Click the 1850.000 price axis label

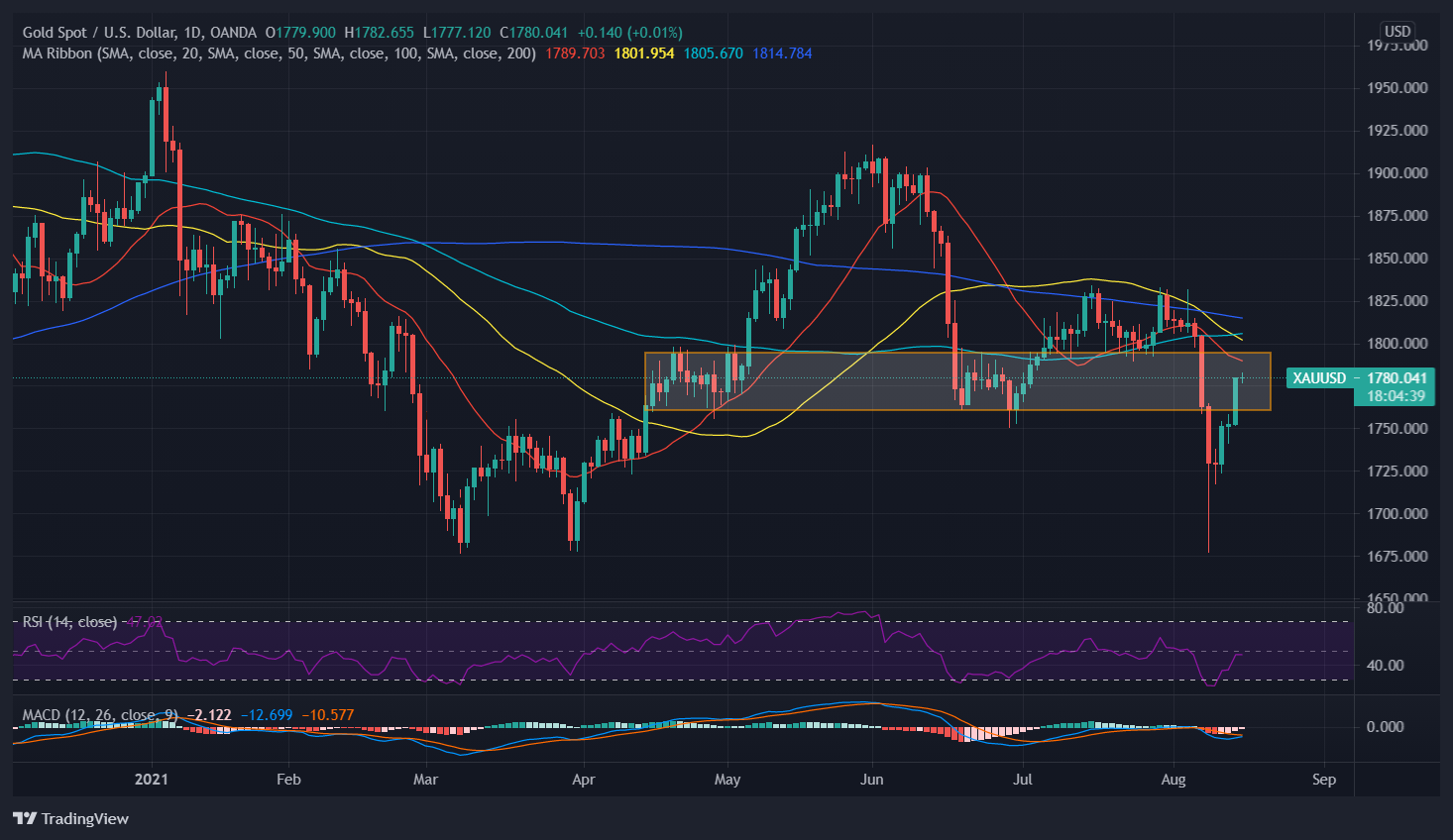[x=1397, y=259]
